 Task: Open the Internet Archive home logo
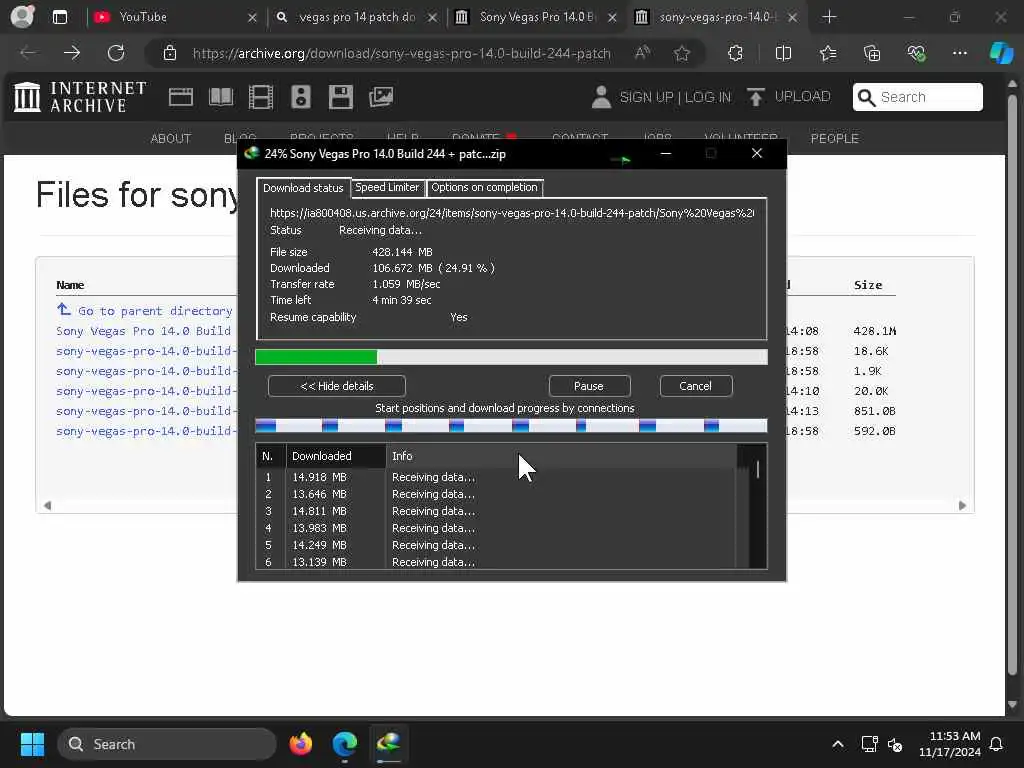(80, 97)
